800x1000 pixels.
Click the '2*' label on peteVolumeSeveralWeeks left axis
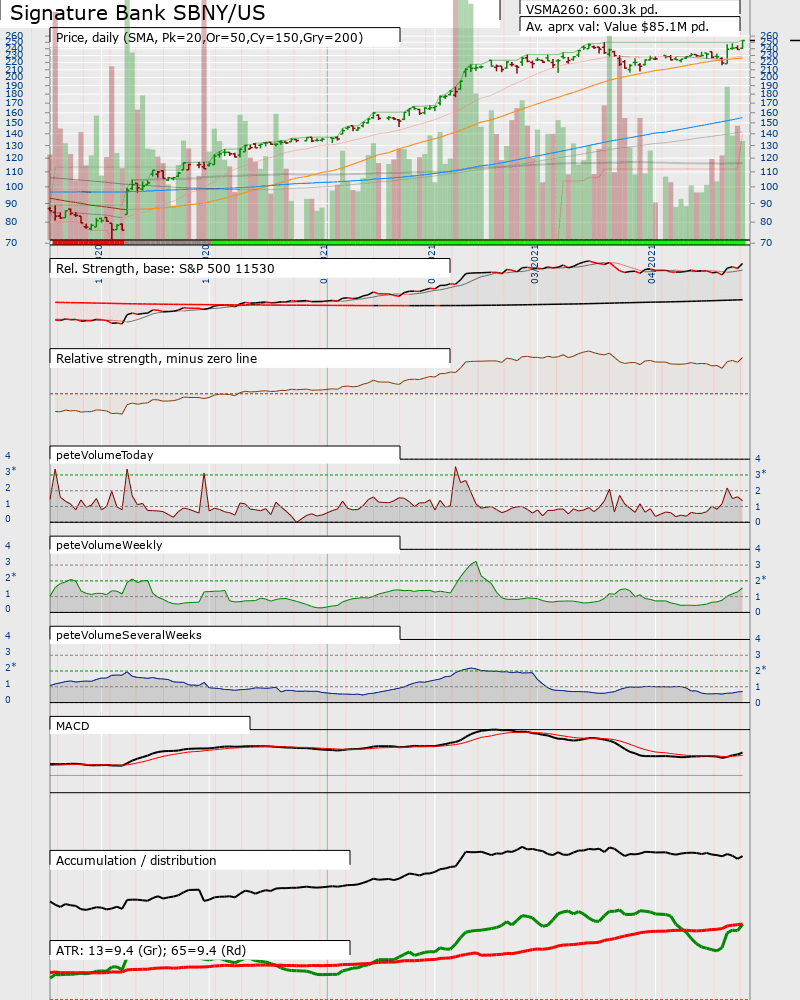[x=11, y=666]
